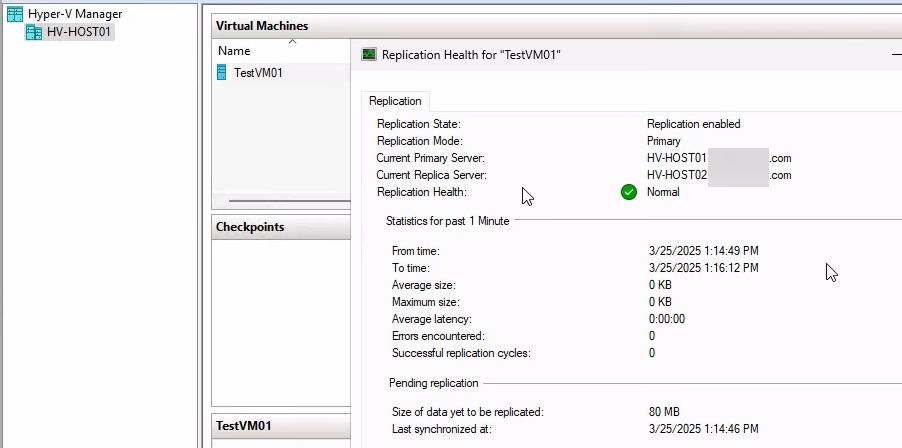Screen dimensions: 902x448
Task: Click the Maximum size 0 KB value
Action: click(660, 302)
